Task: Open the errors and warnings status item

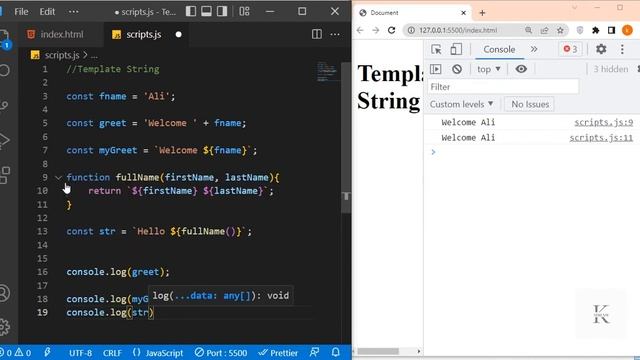Action: pyautogui.click(x=16, y=353)
